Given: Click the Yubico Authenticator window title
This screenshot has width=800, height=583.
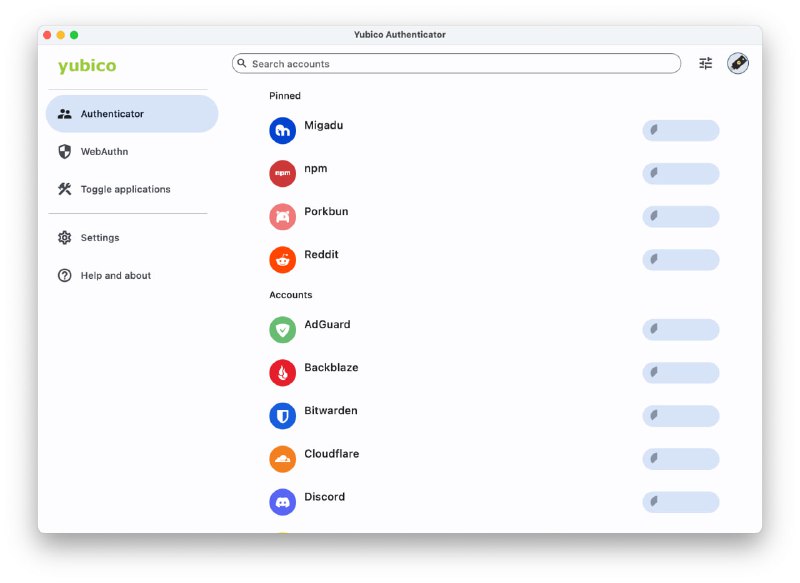Looking at the screenshot, I should 399,35.
